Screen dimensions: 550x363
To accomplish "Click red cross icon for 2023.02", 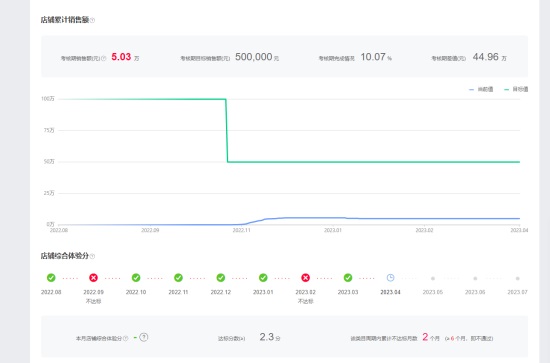I will click(x=306, y=278).
